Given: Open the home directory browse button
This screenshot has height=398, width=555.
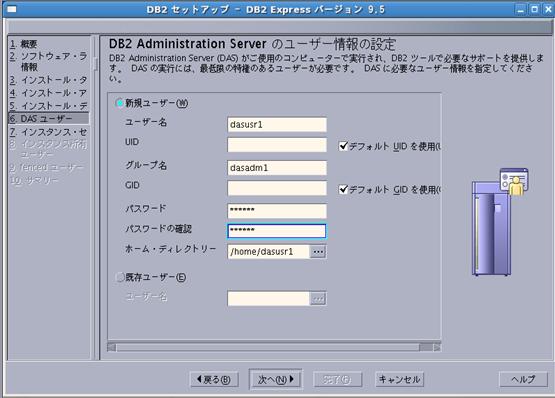Looking at the screenshot, I should [x=318, y=252].
